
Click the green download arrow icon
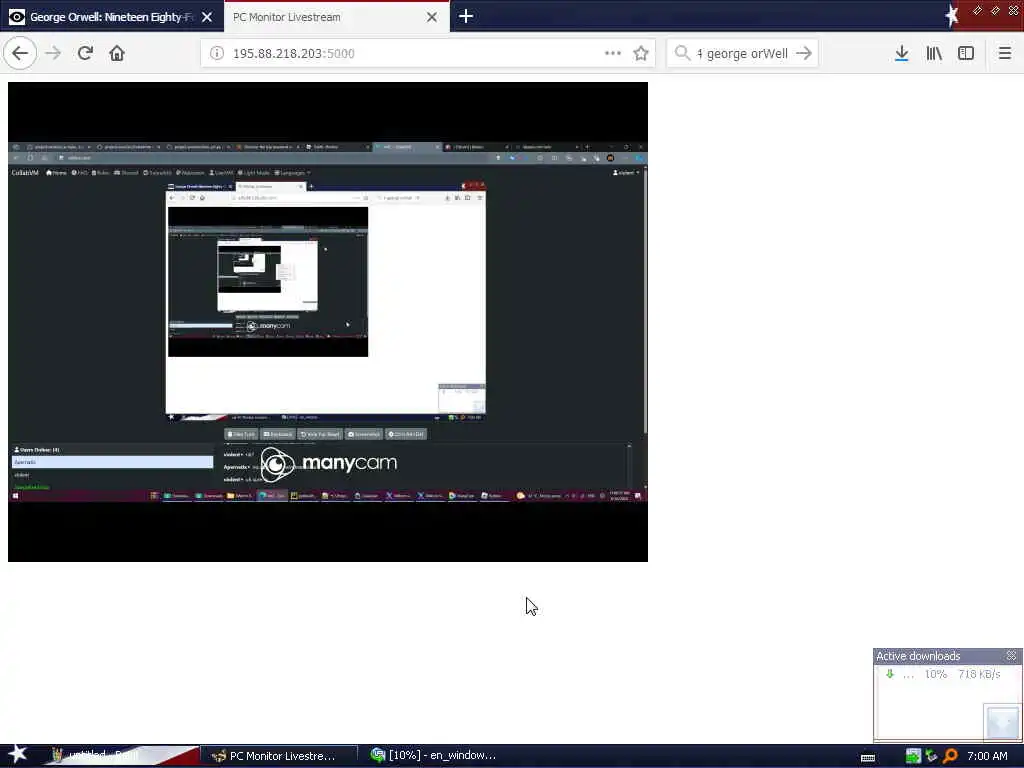tap(889, 673)
